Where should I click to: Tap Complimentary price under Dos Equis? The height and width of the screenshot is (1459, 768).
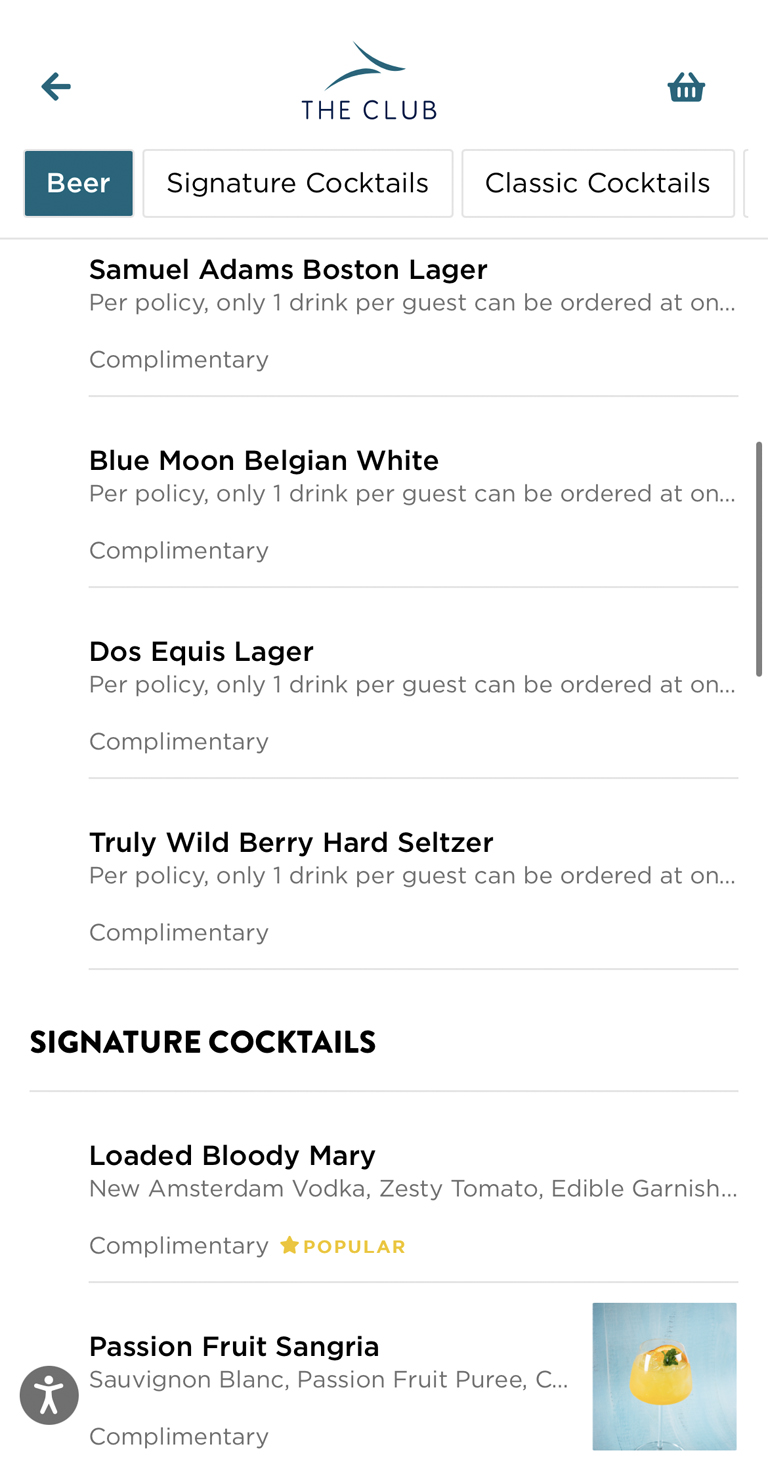179,742
